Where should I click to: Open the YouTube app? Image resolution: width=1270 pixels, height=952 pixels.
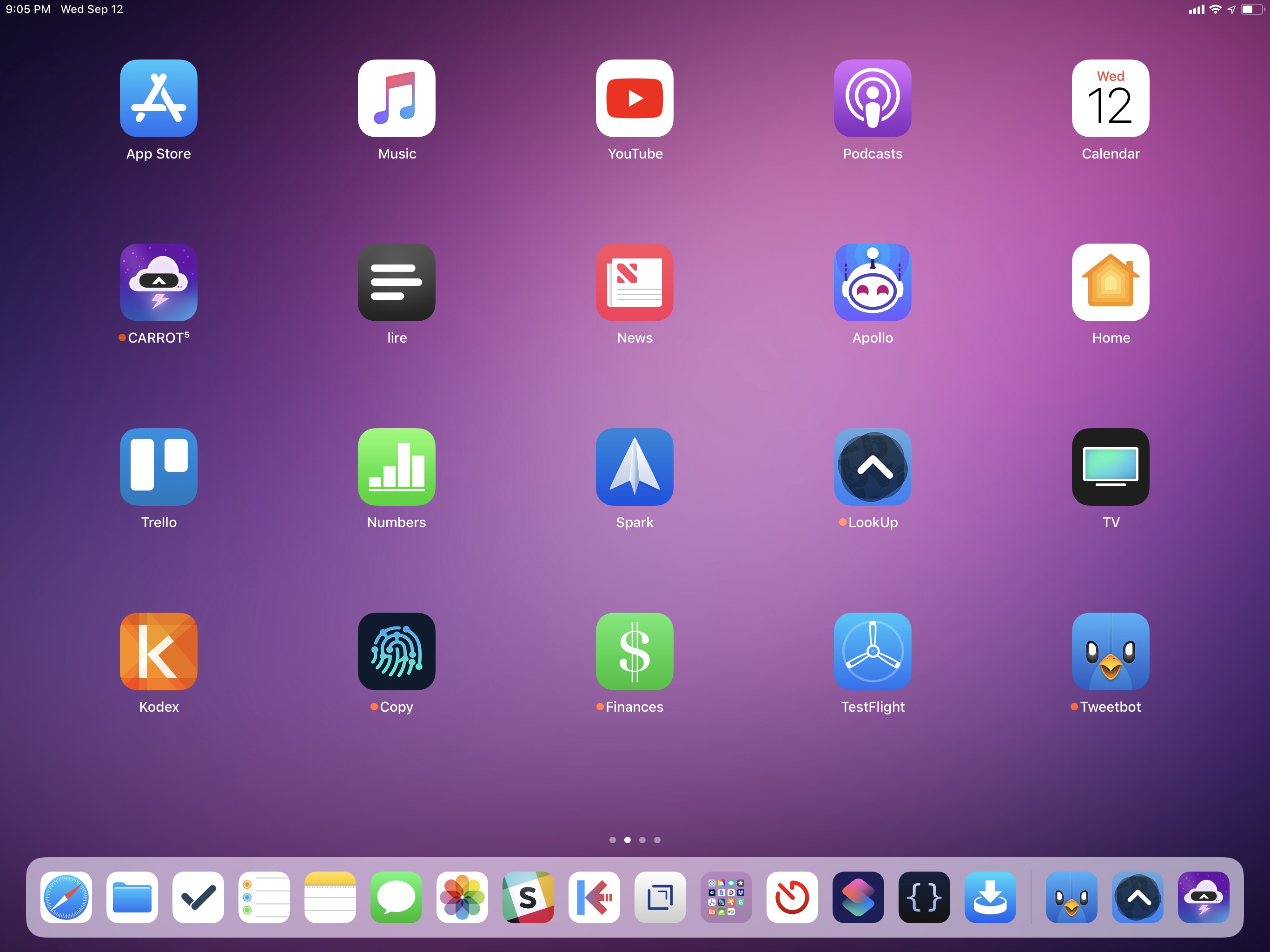click(635, 98)
